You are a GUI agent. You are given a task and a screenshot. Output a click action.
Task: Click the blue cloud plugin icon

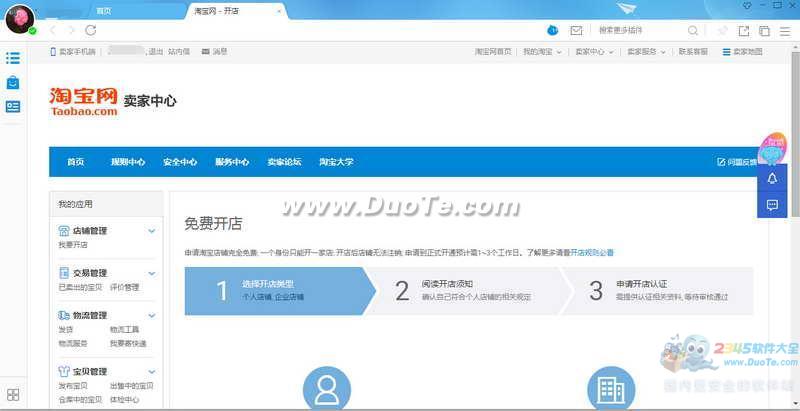point(553,31)
